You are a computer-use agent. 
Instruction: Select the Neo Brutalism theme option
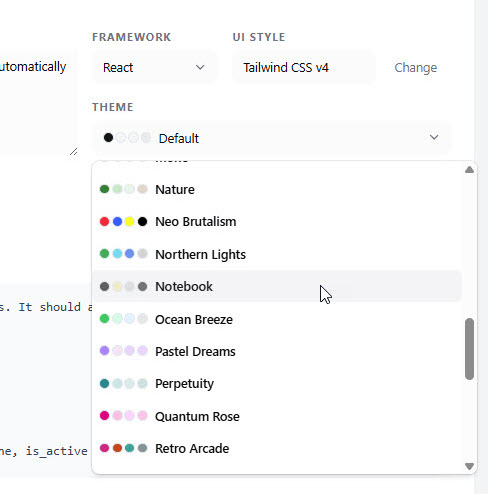pos(277,222)
